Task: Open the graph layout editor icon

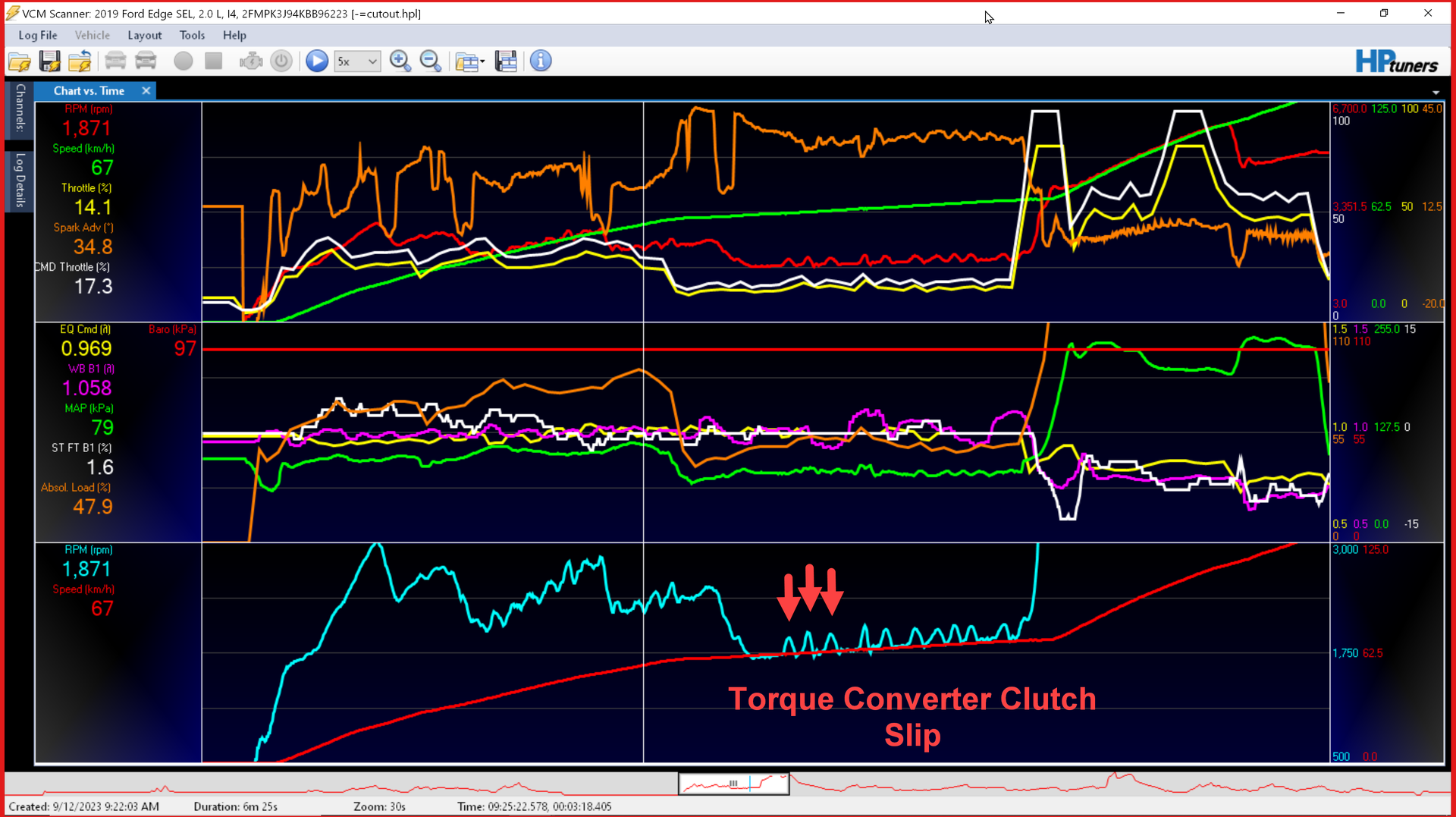Action: pos(506,61)
